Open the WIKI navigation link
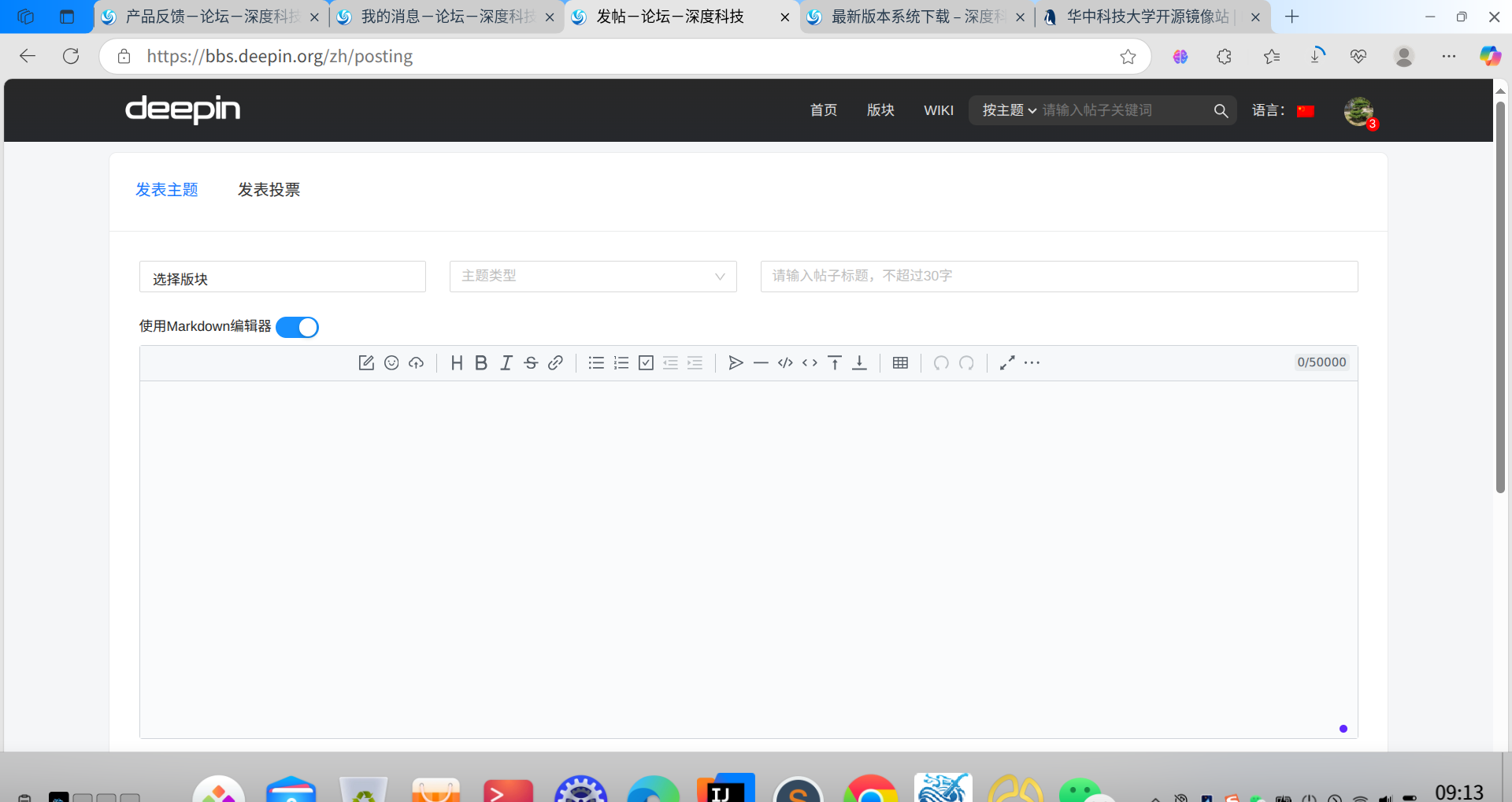 click(x=939, y=110)
